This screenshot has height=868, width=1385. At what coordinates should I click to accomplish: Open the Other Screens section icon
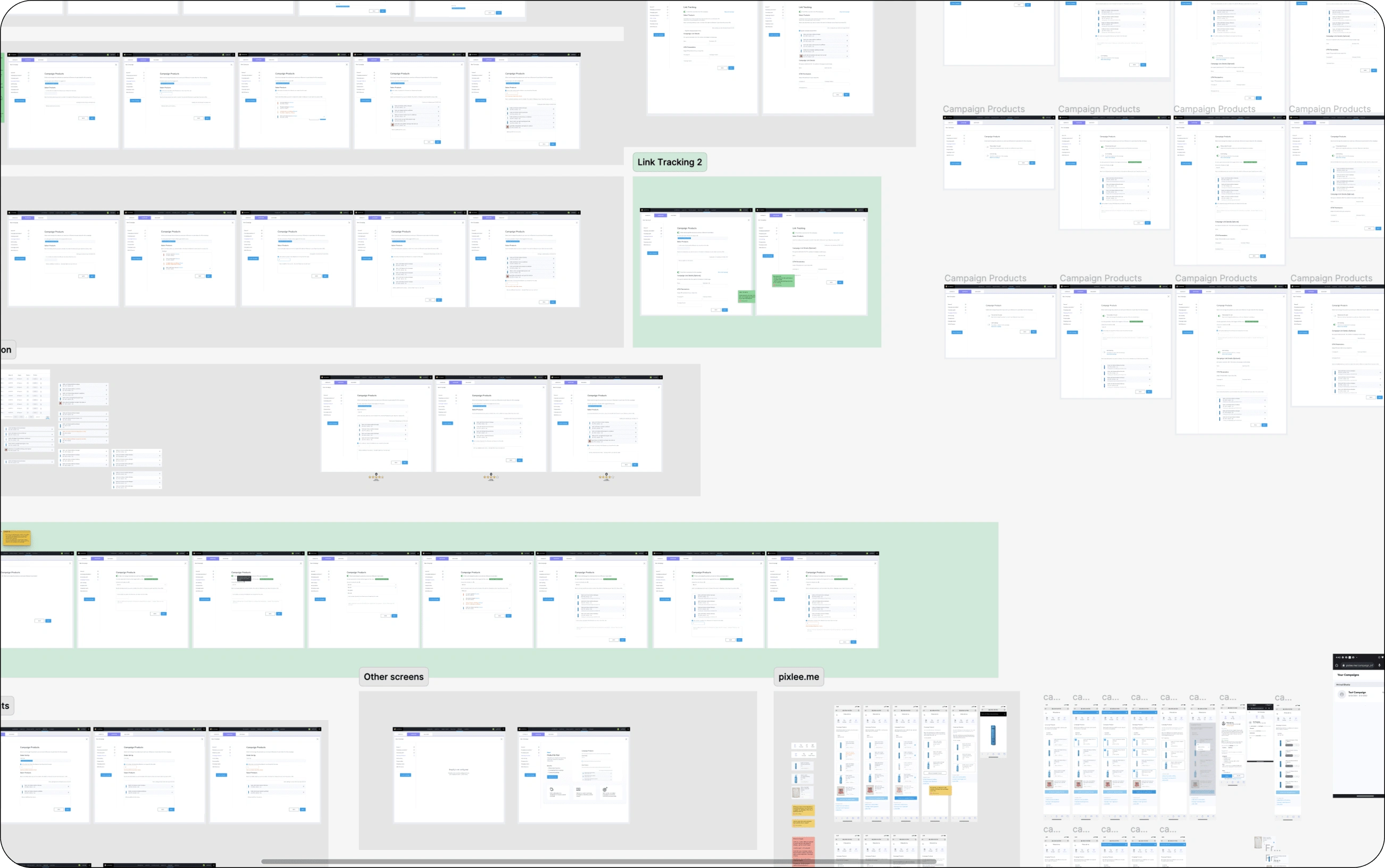(394, 676)
